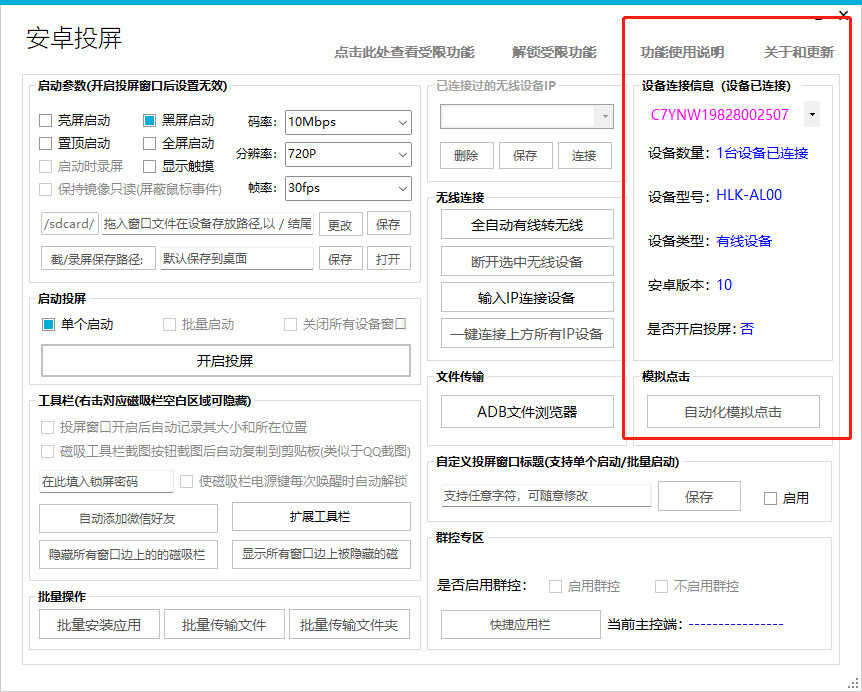This screenshot has height=692, width=862.
Task: Click 打开 save folder button
Action: tap(388, 259)
